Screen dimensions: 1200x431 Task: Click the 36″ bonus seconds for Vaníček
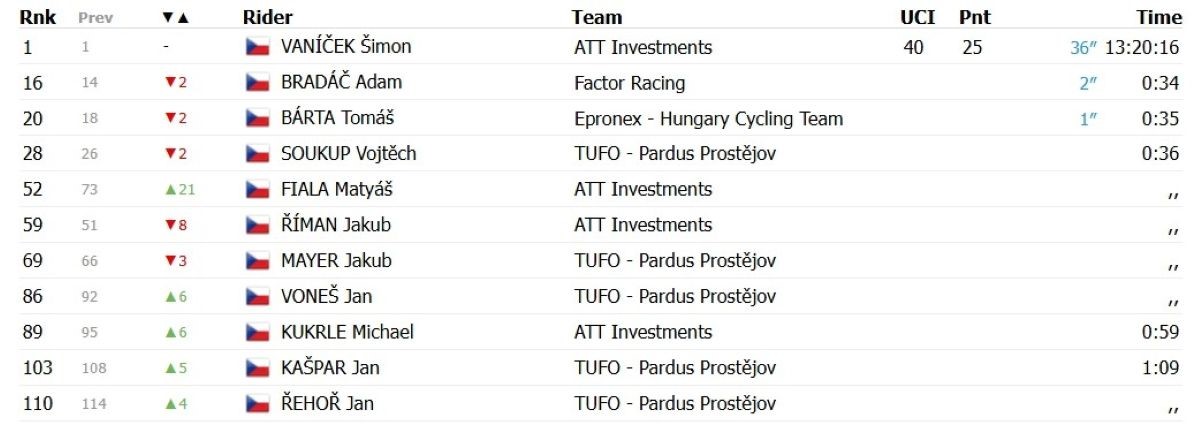pos(1083,47)
